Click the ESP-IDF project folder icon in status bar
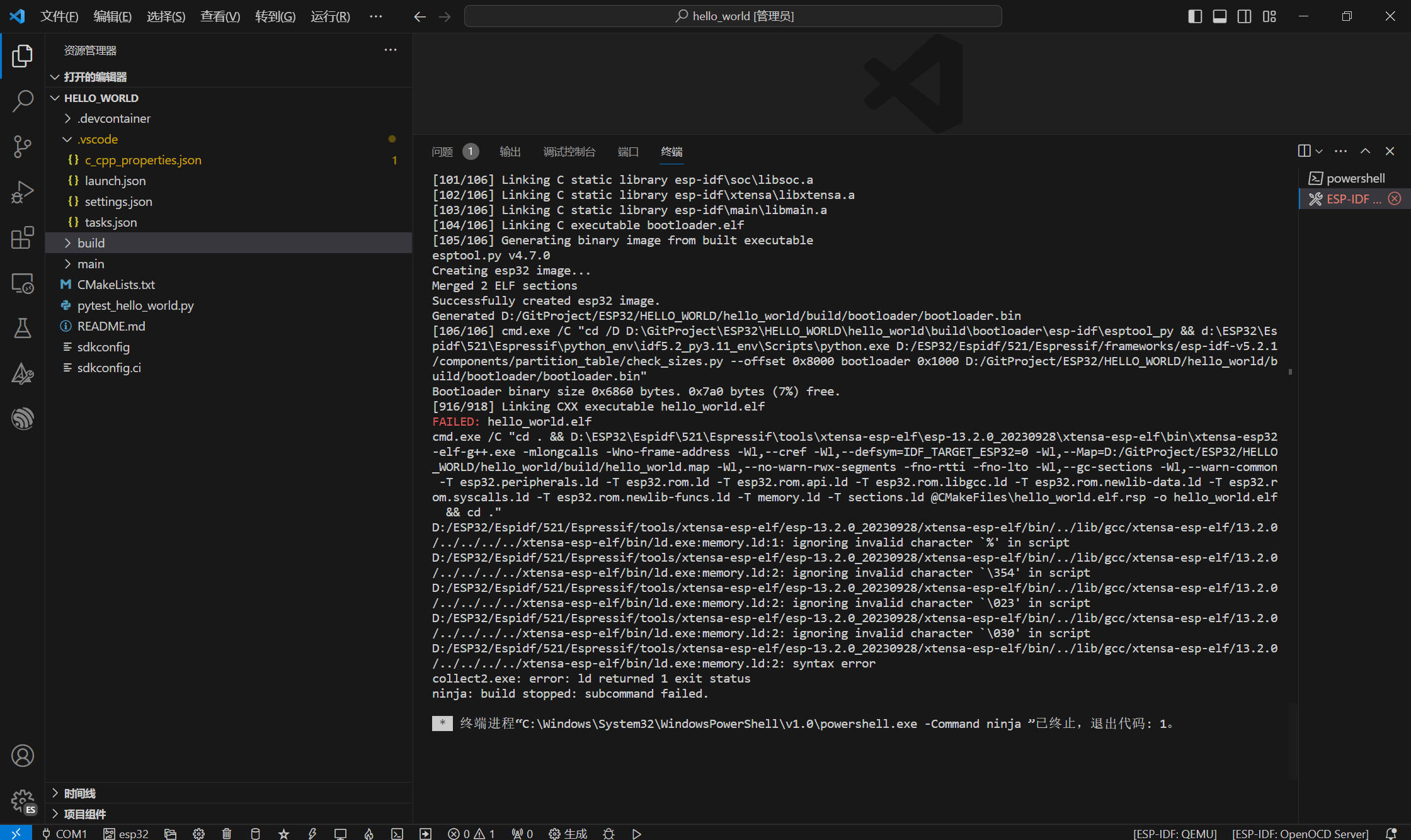This screenshot has width=1411, height=840. (170, 833)
